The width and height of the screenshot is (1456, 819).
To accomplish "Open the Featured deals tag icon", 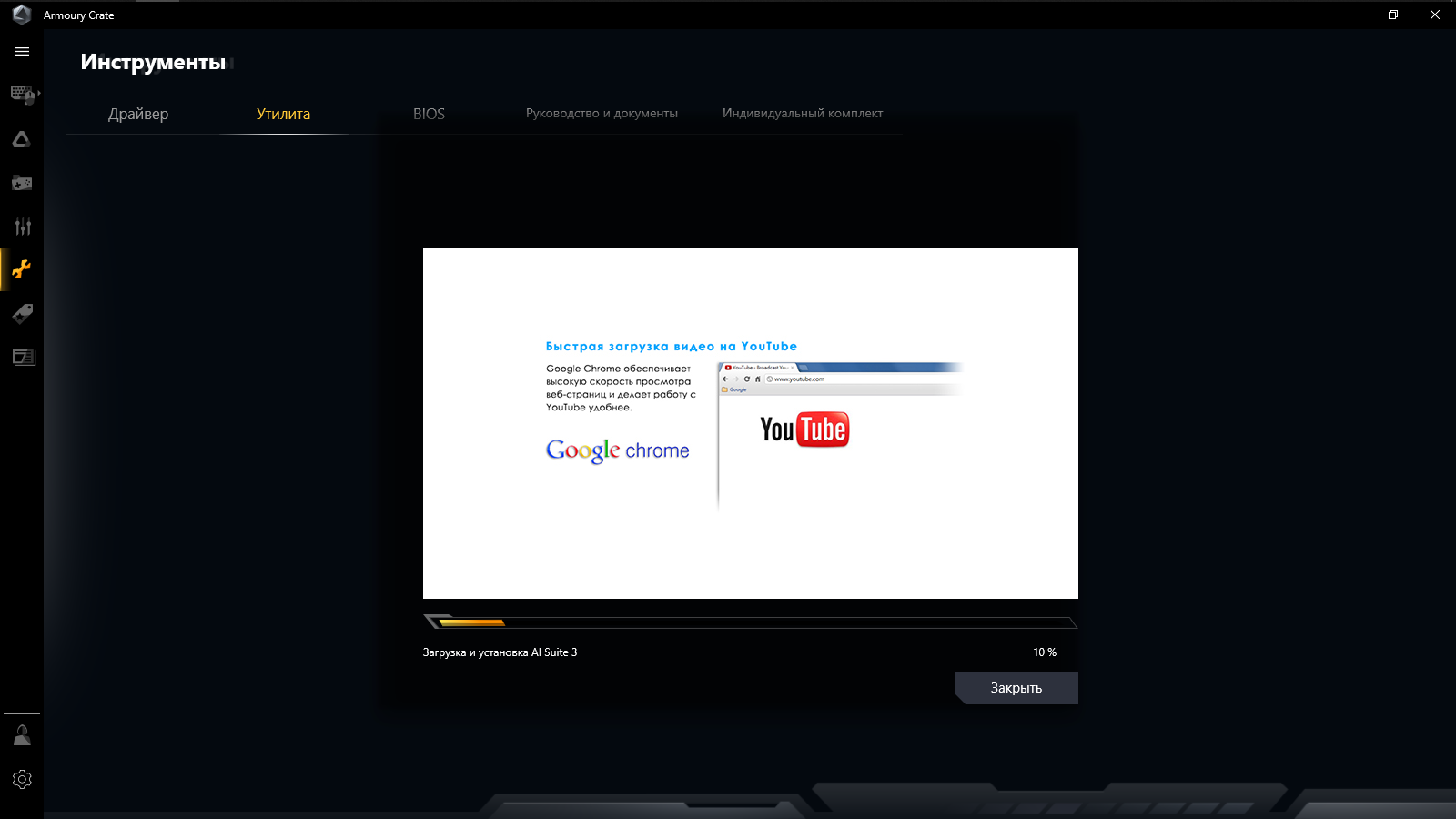I will (x=22, y=314).
